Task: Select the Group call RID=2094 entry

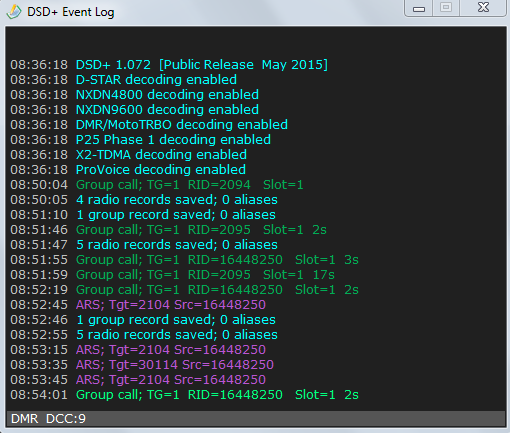Action: [157, 185]
